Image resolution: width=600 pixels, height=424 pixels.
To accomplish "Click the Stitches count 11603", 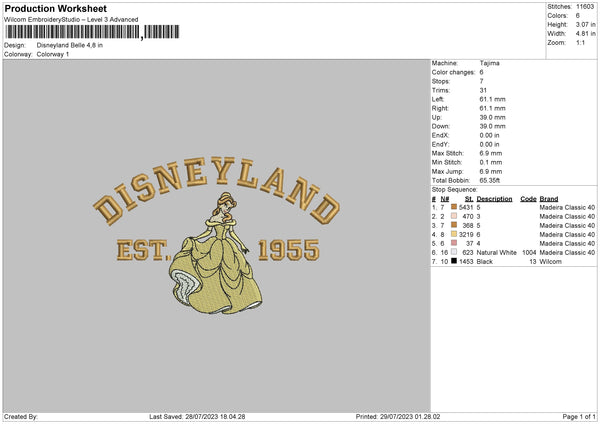I will pyautogui.click(x=585, y=7).
